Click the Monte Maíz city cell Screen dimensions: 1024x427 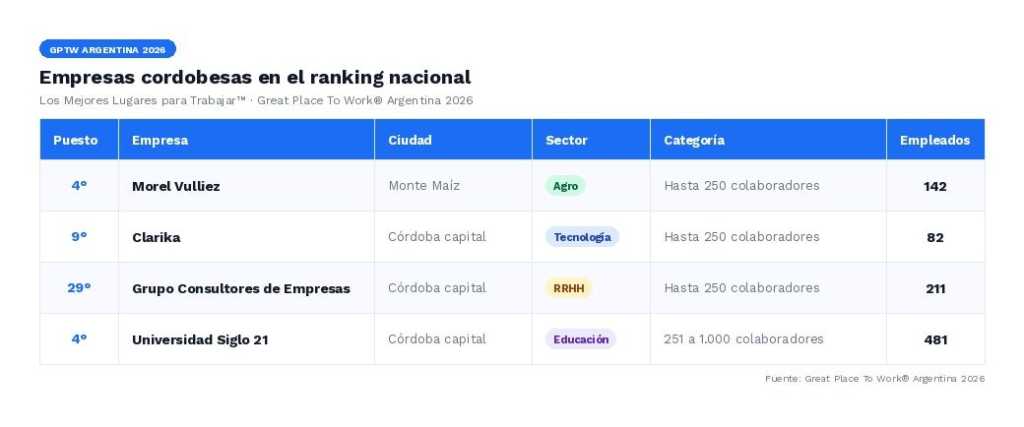[x=424, y=186]
